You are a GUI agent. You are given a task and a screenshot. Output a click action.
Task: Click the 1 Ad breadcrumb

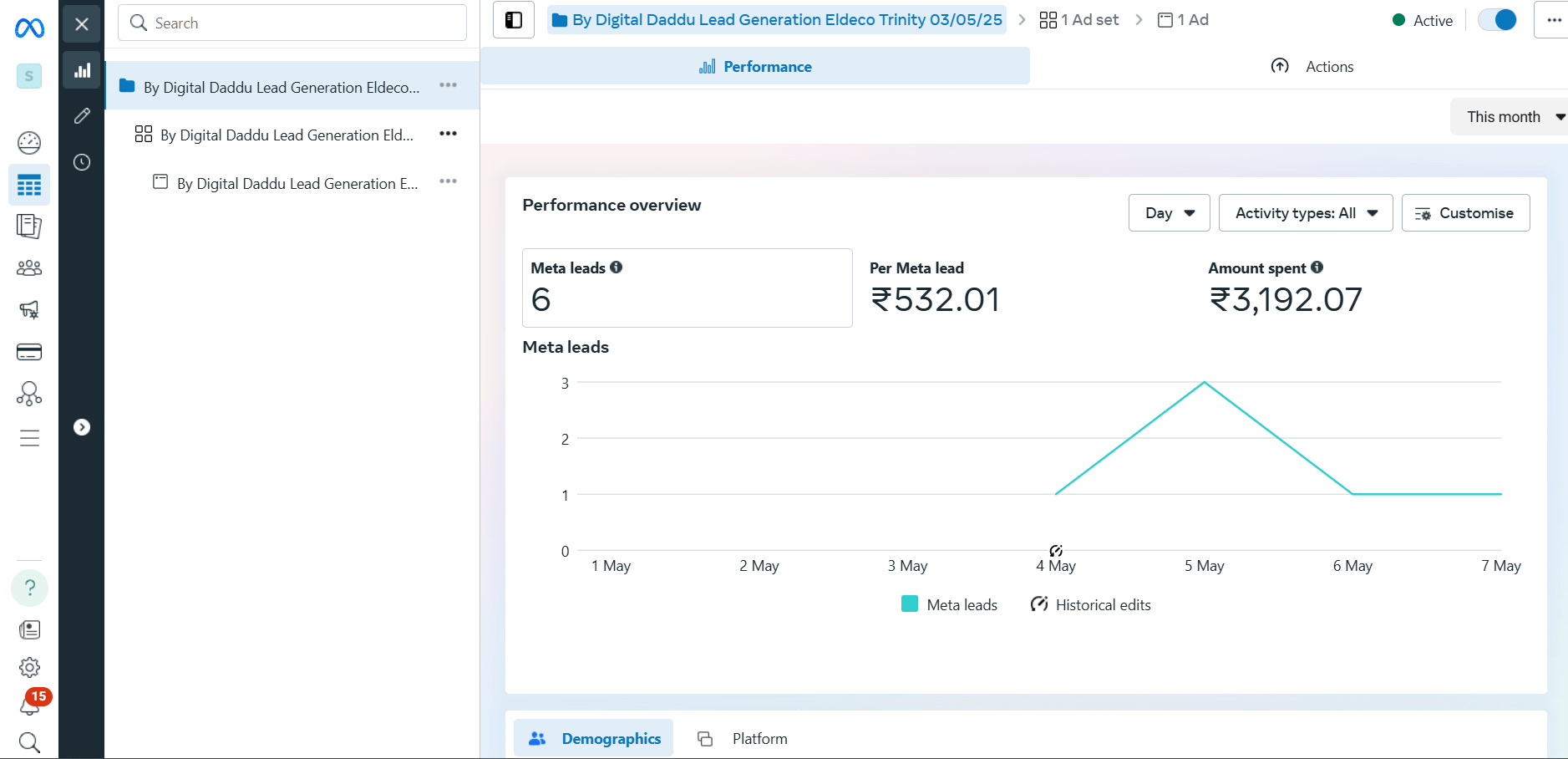[1183, 20]
